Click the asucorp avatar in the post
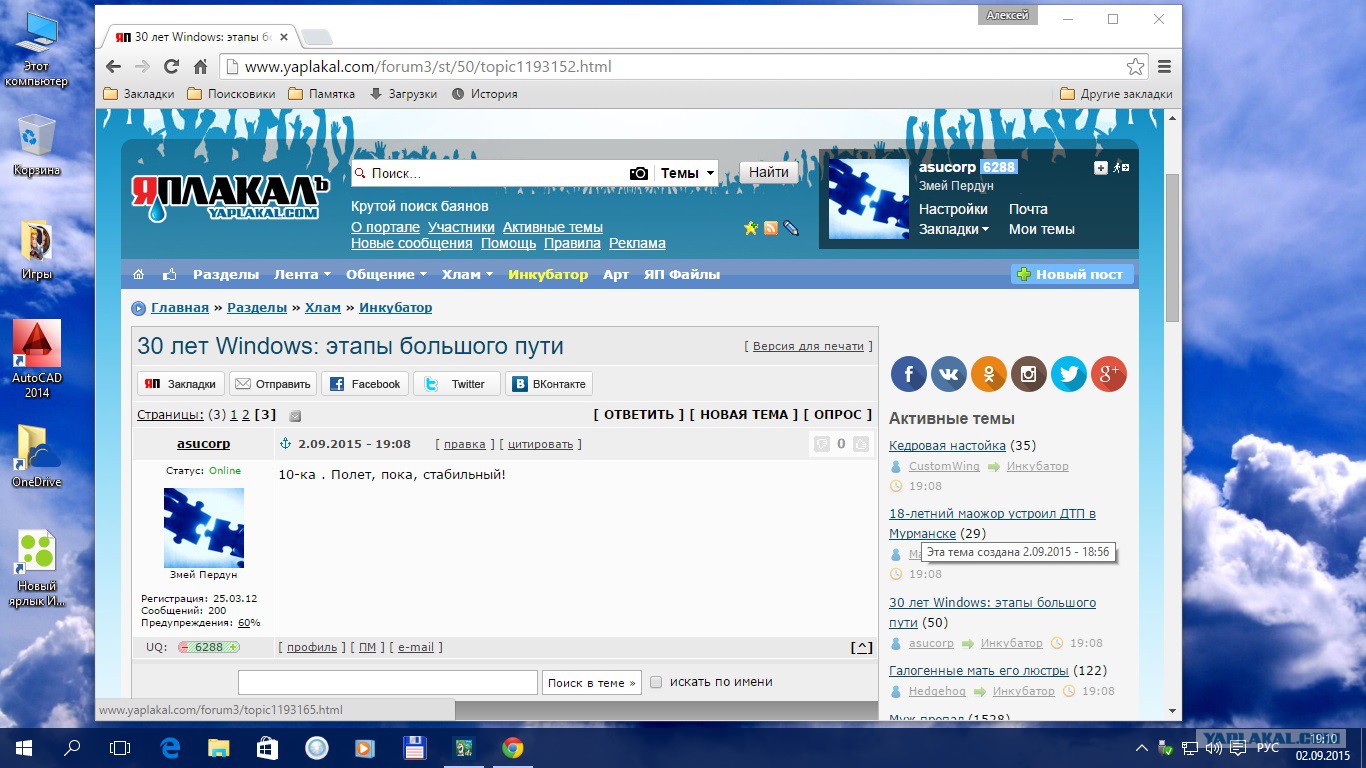 (204, 528)
